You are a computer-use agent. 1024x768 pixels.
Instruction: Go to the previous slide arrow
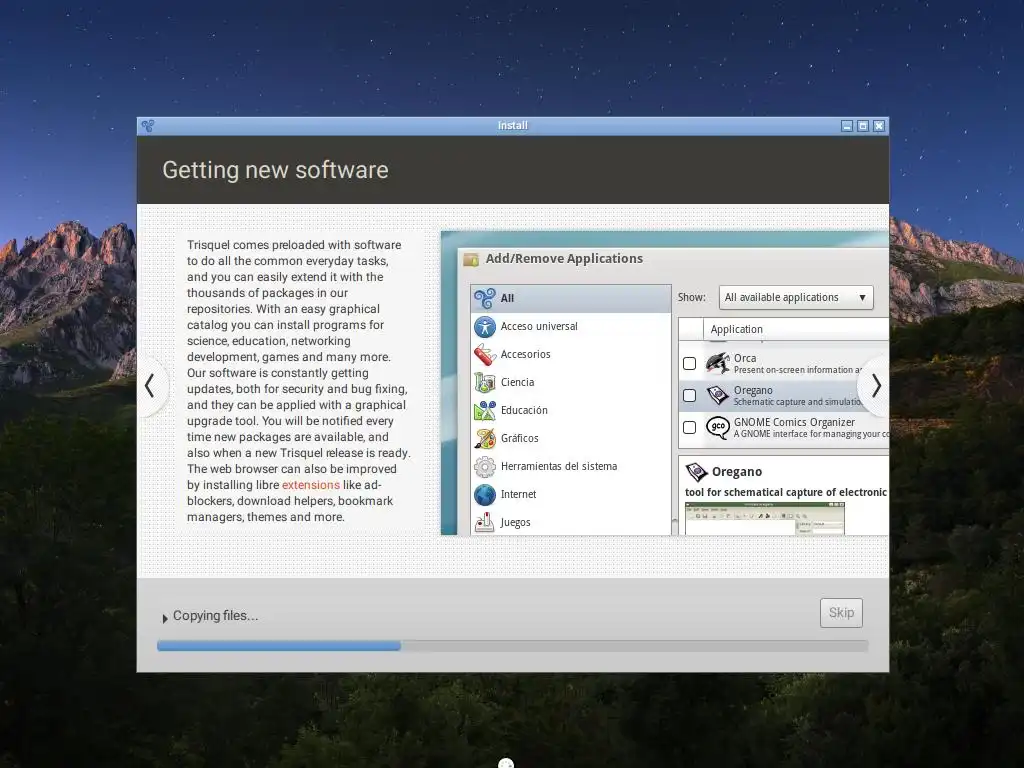coord(150,385)
